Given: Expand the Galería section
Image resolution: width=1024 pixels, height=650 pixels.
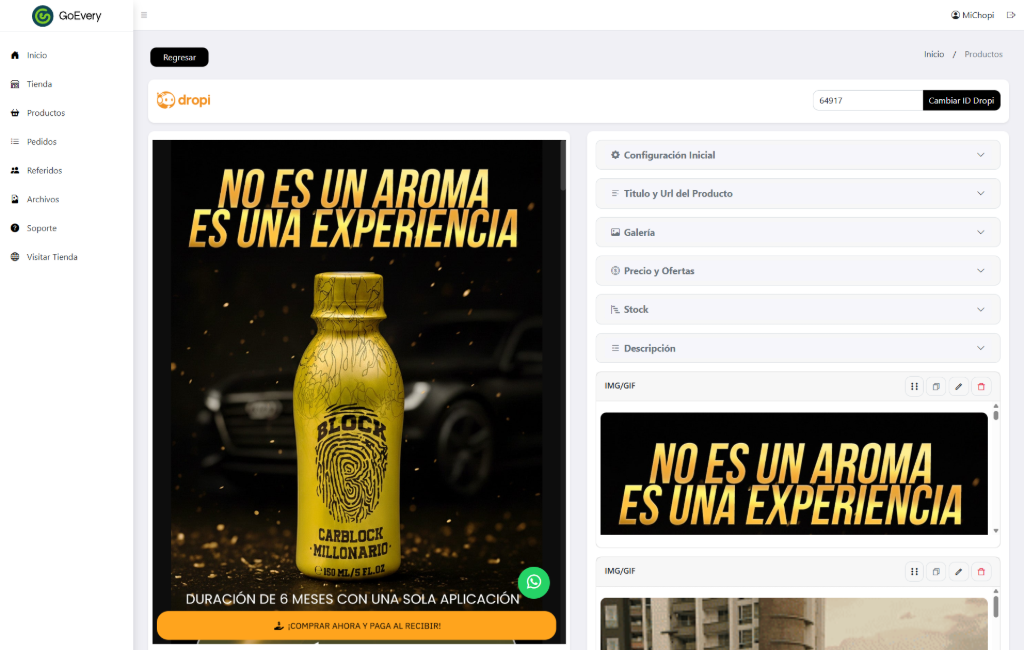Looking at the screenshot, I should tap(797, 233).
